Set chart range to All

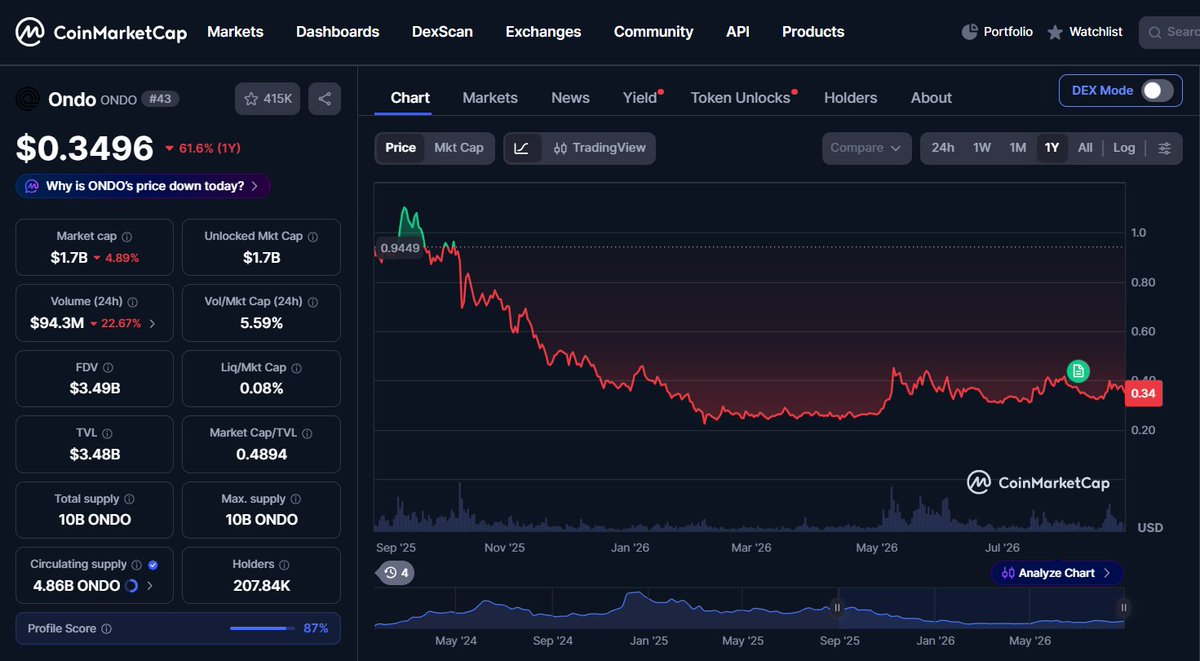point(1085,148)
